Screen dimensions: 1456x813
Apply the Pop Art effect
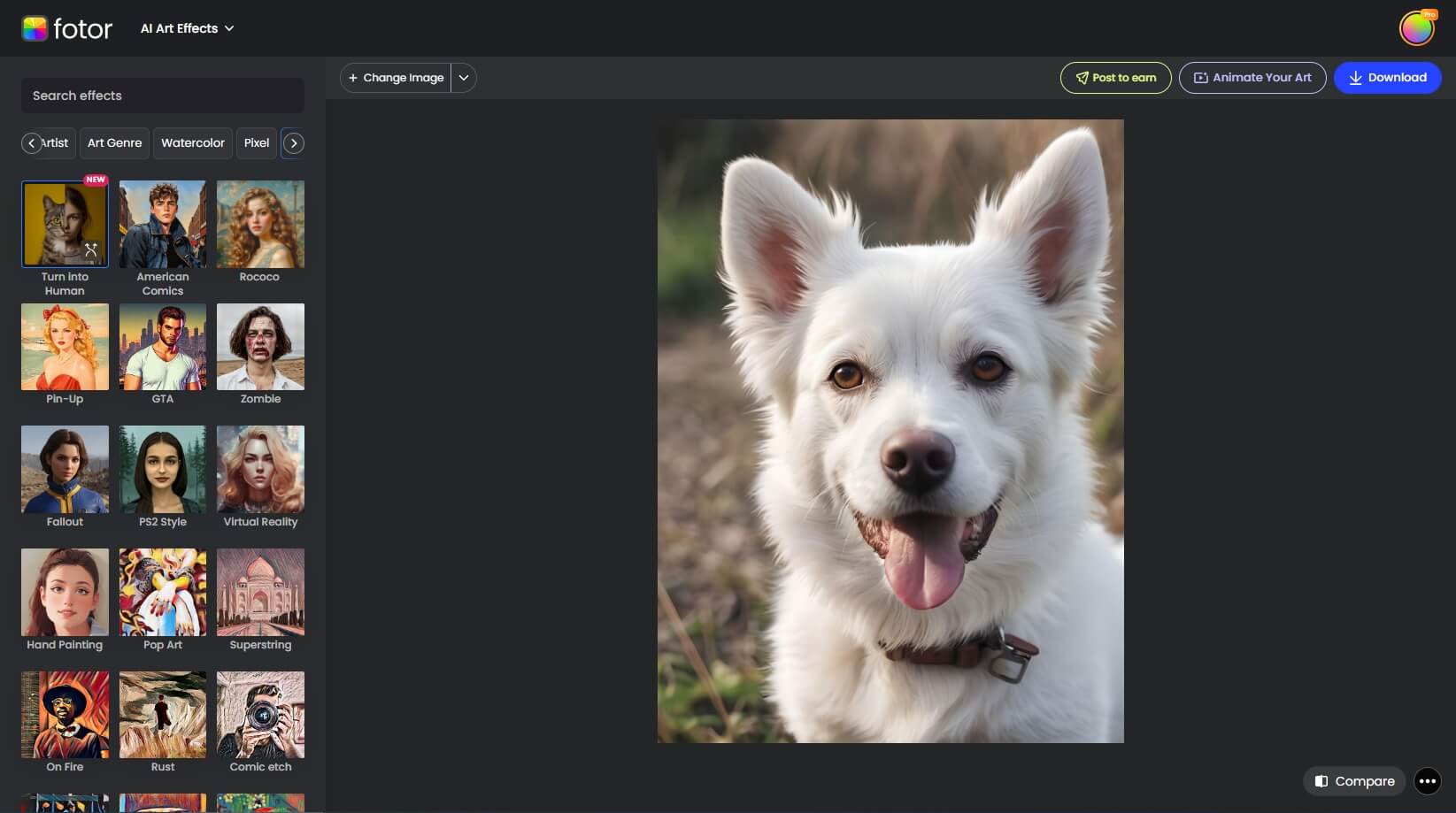click(163, 592)
